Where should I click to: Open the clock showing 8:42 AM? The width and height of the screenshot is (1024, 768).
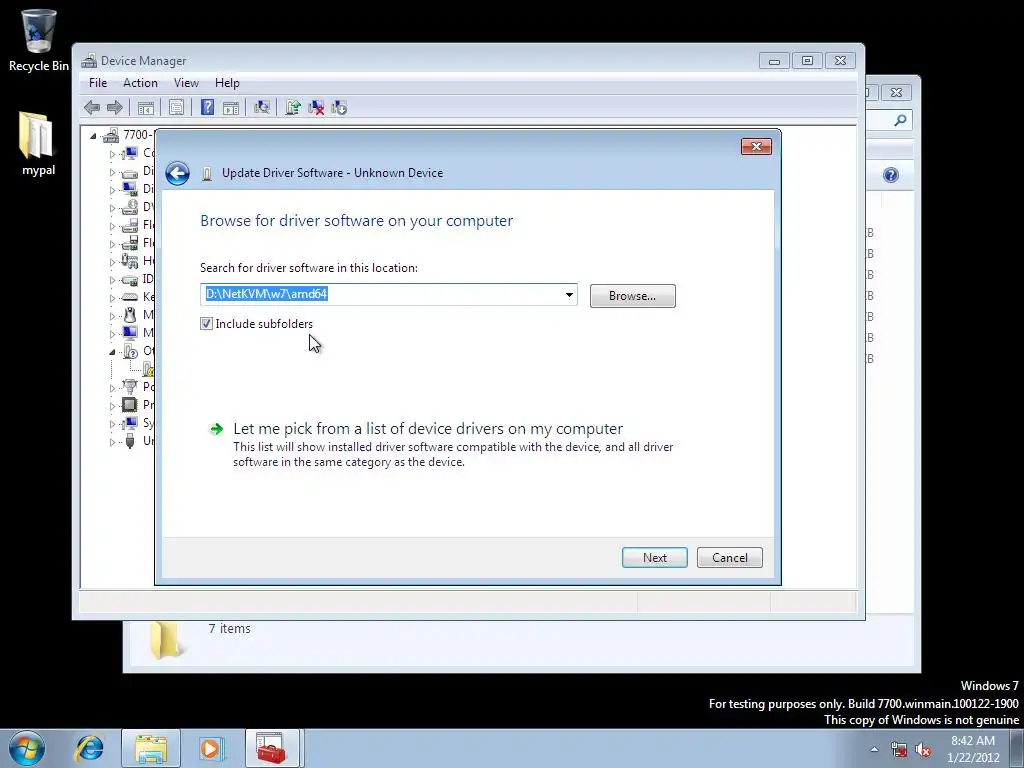pyautogui.click(x=972, y=749)
